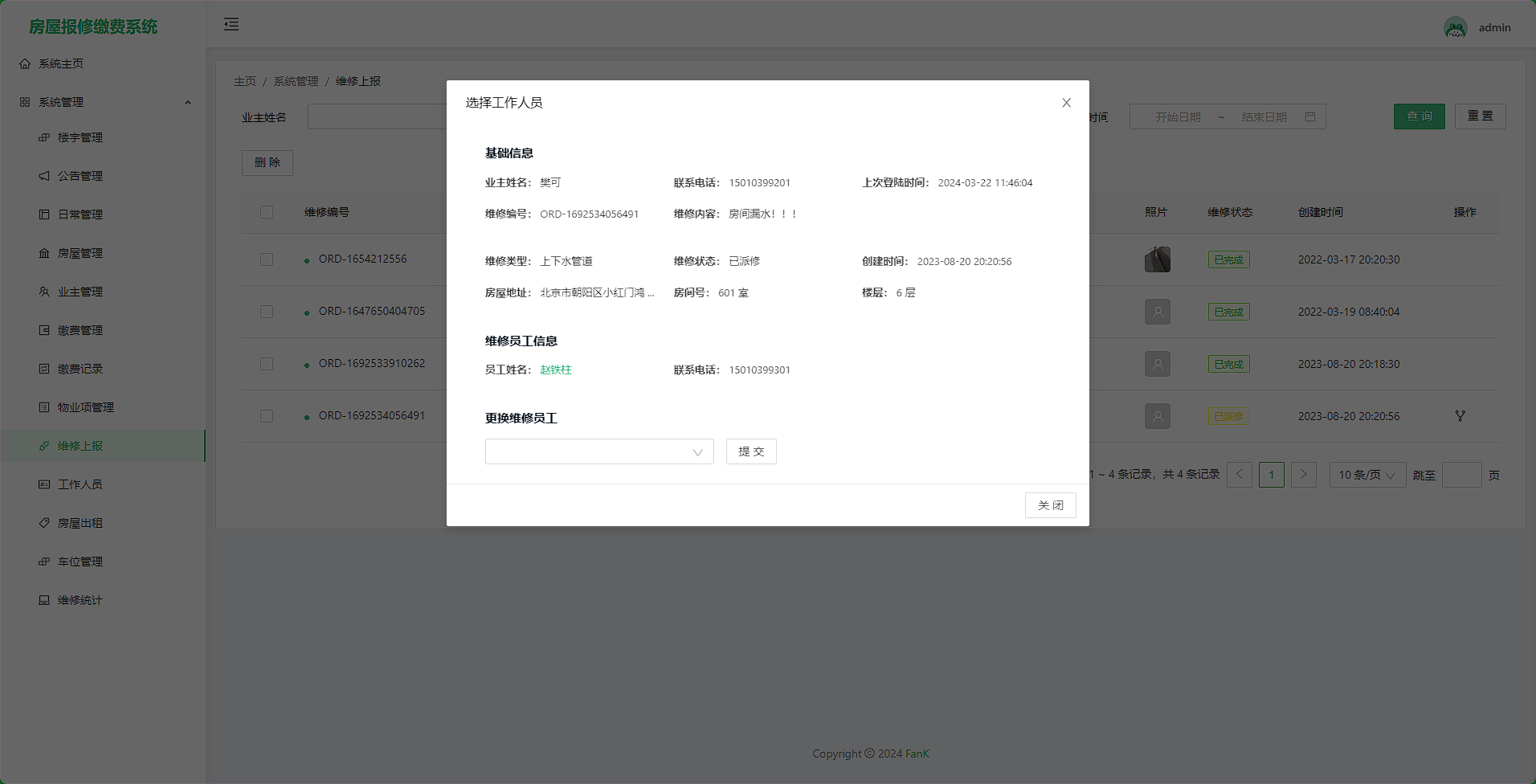Click placeholder photo in 2023-08-20 20:20:56 row

[x=1158, y=416]
